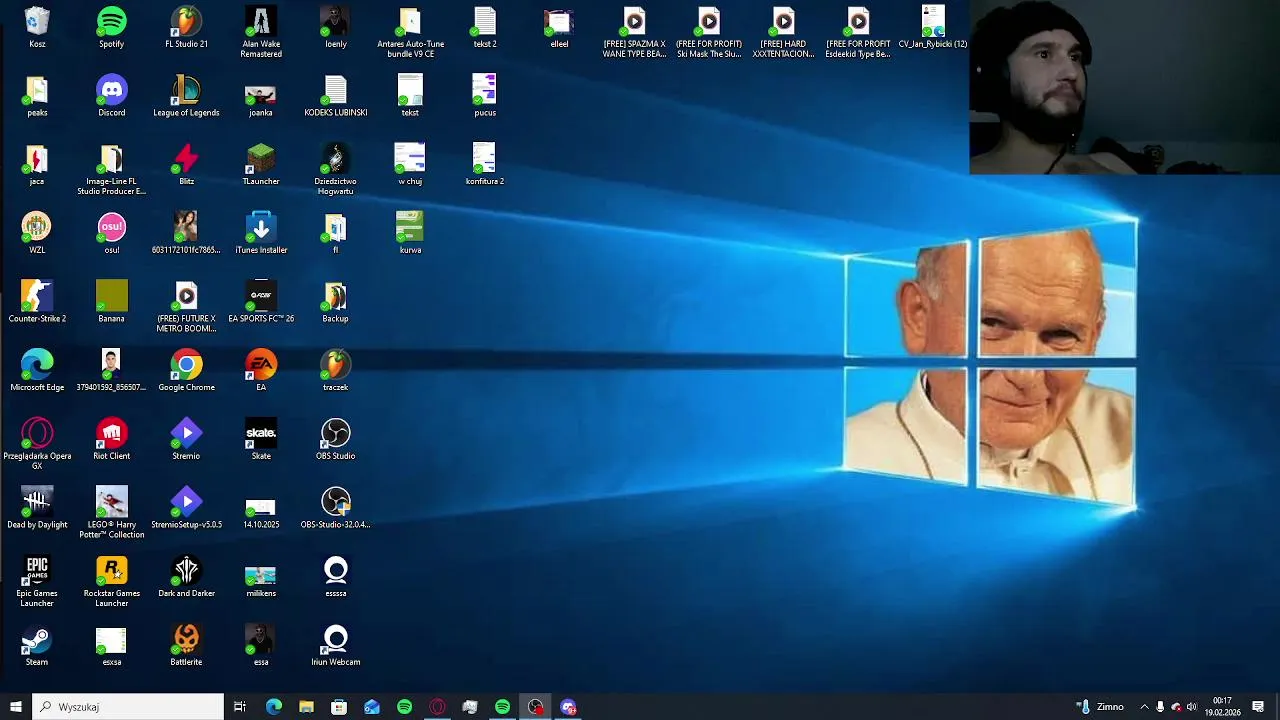Viewport: 1280px width, 720px height.
Task: Select the tekst 2 file
Action: pyautogui.click(x=485, y=28)
